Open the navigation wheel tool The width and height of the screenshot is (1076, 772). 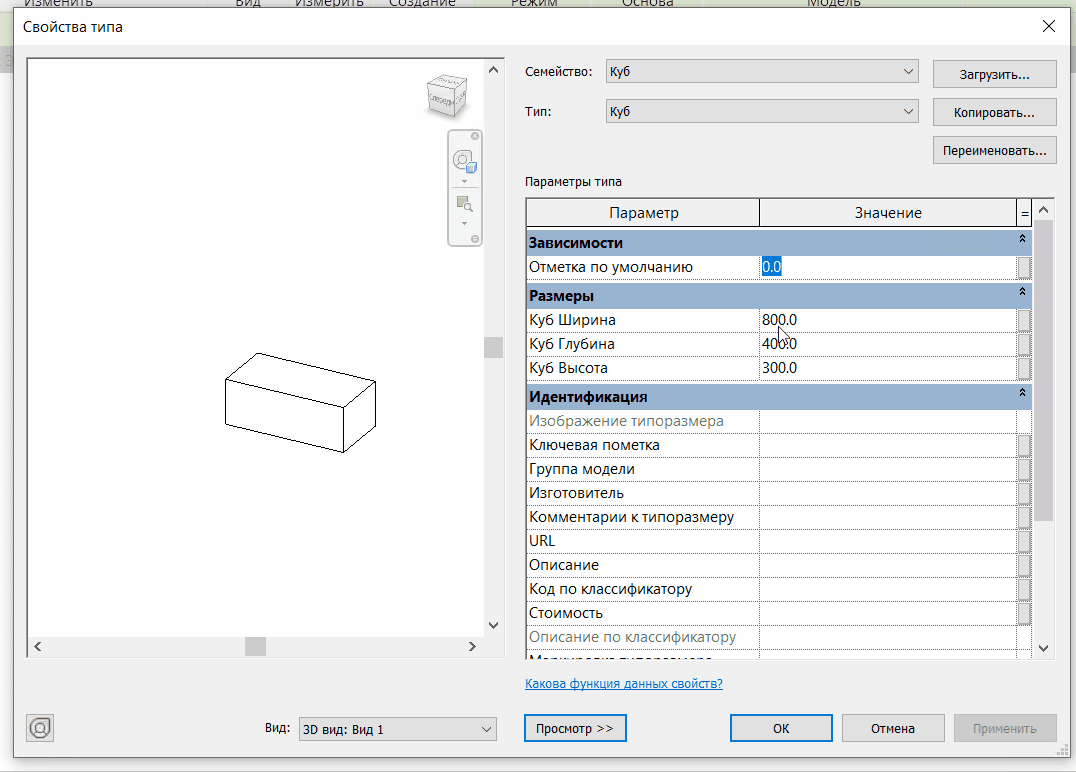(x=465, y=162)
